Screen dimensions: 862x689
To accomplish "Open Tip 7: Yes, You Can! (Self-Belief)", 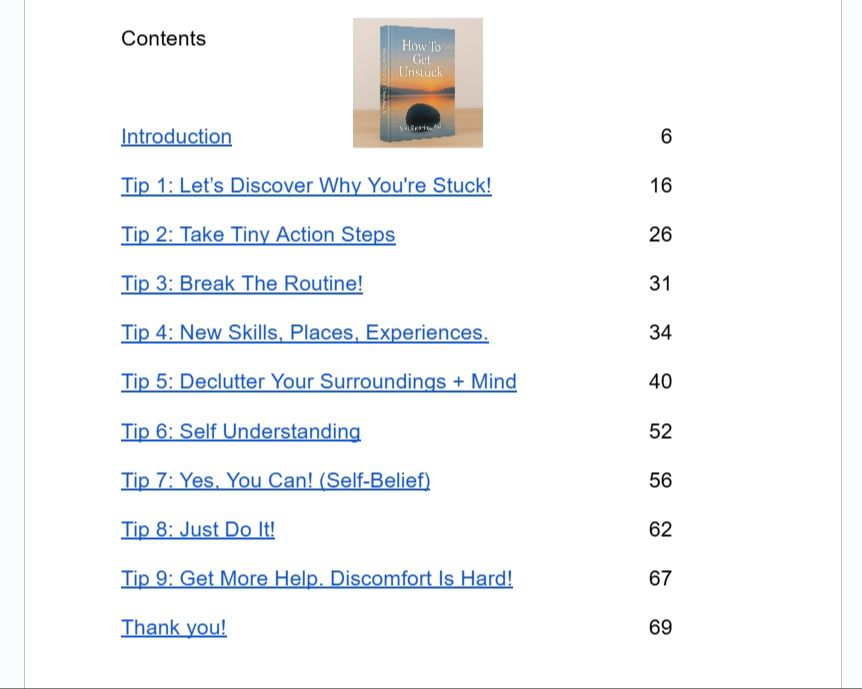I will (x=275, y=481).
